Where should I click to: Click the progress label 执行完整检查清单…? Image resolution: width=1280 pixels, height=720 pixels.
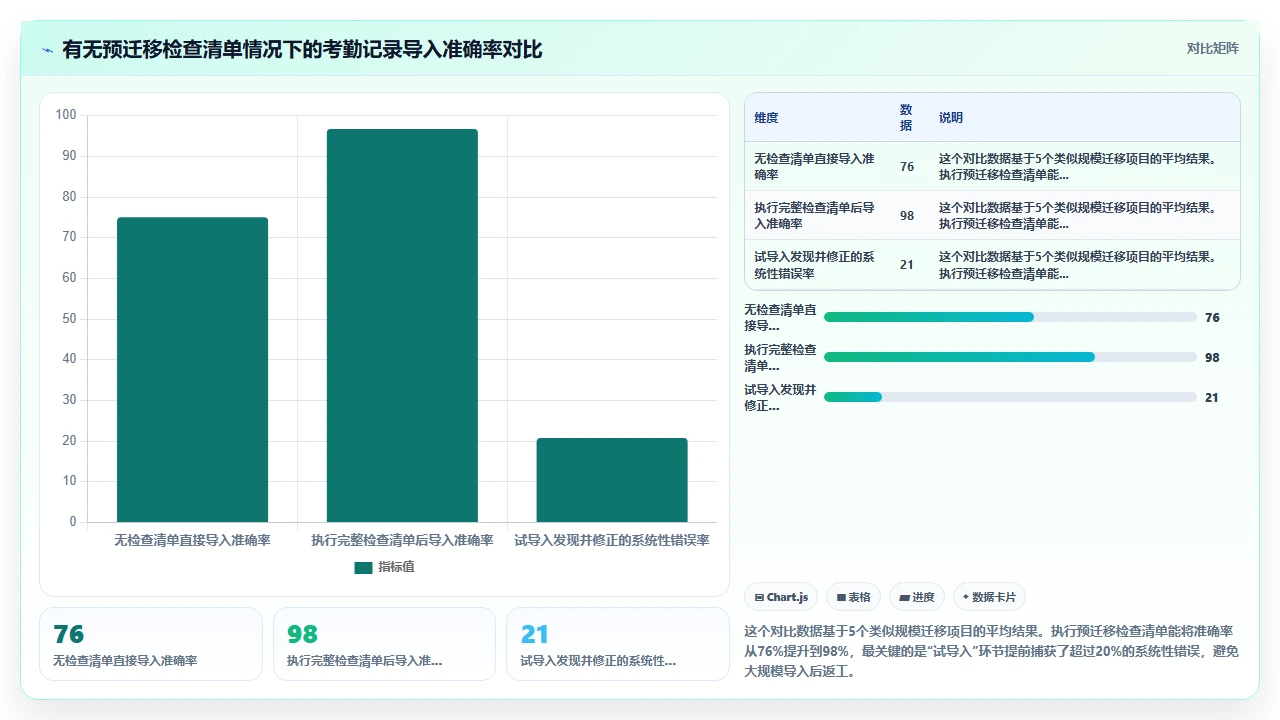pyautogui.click(x=781, y=357)
